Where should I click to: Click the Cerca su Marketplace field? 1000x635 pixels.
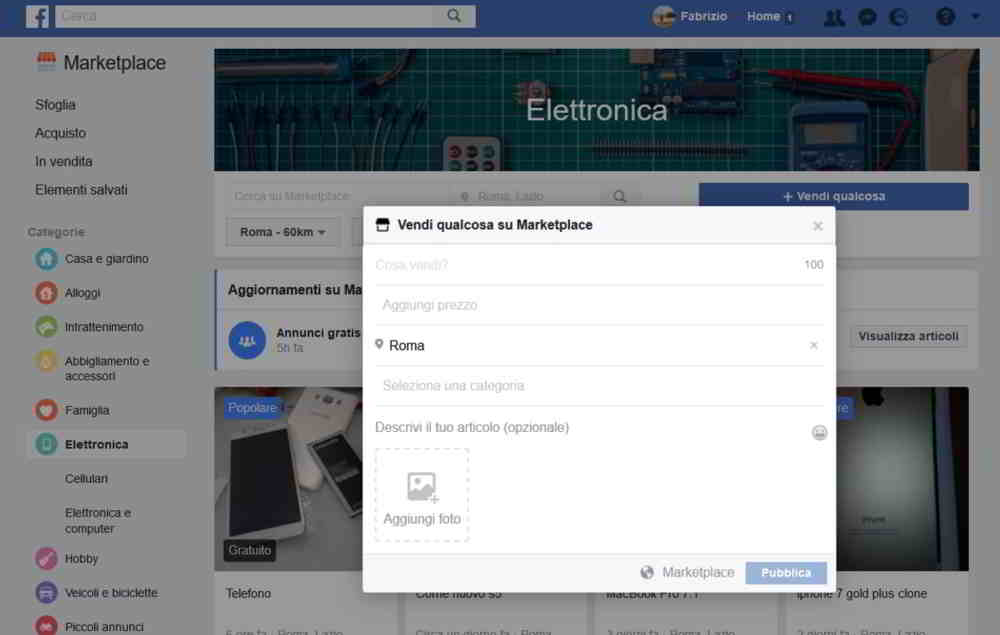[337, 196]
